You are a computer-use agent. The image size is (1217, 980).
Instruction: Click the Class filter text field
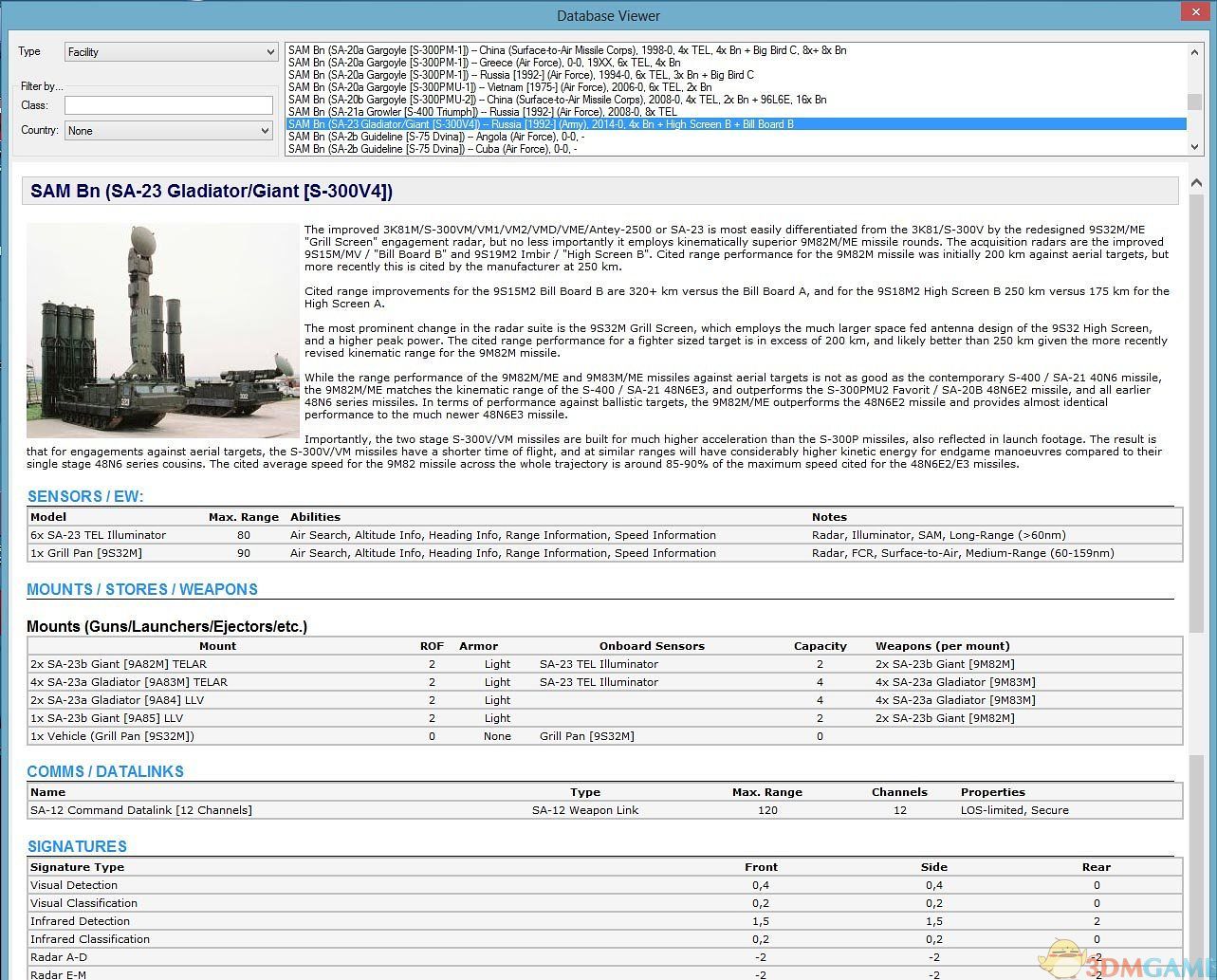point(168,105)
